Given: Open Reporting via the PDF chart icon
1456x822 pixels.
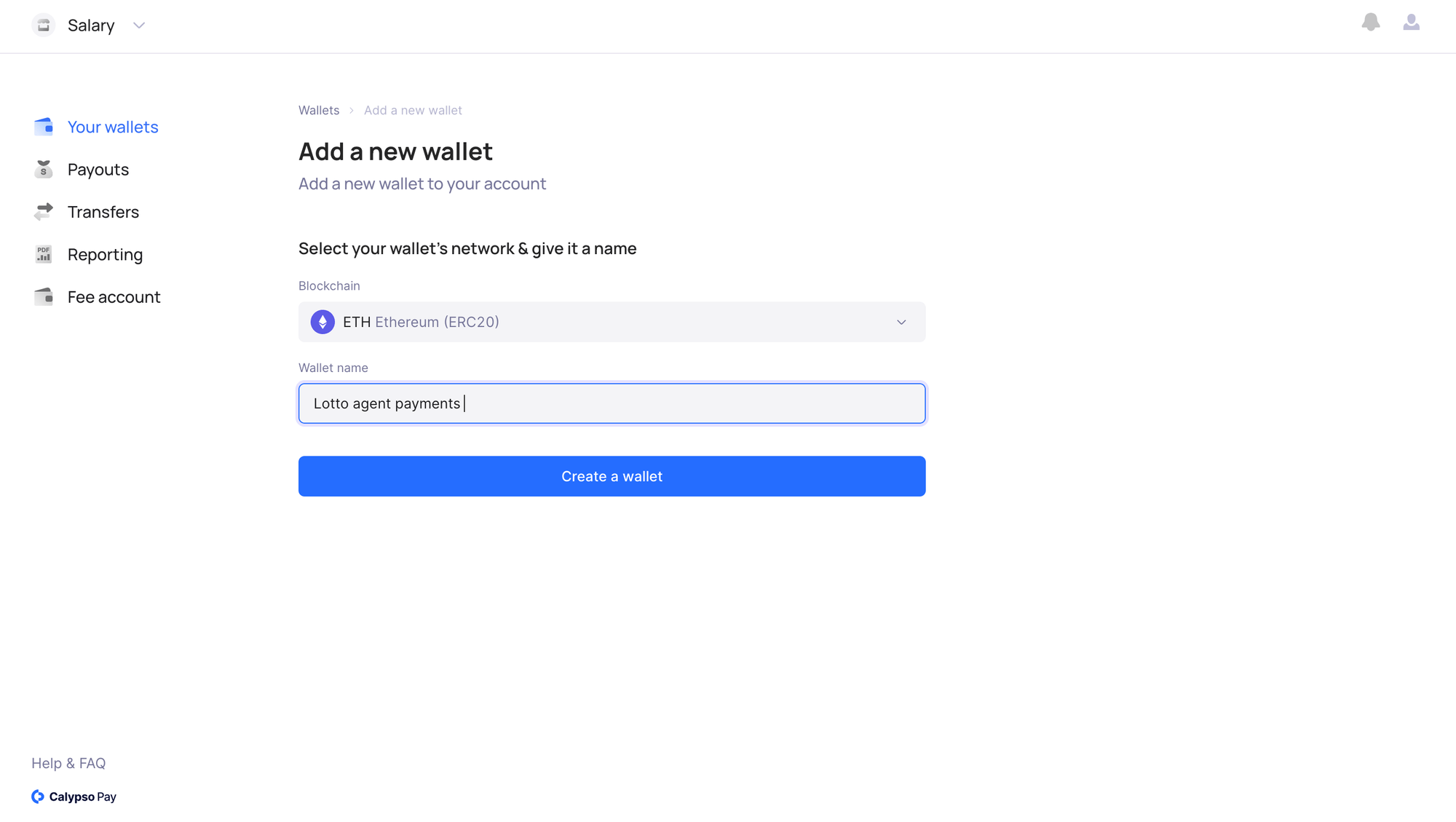Looking at the screenshot, I should coord(43,254).
